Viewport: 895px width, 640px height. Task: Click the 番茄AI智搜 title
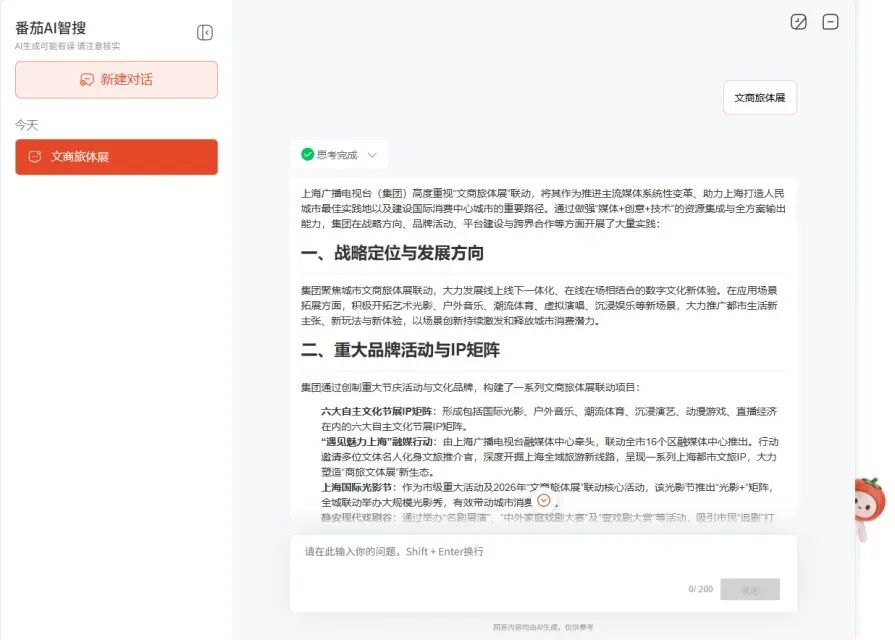pos(51,28)
